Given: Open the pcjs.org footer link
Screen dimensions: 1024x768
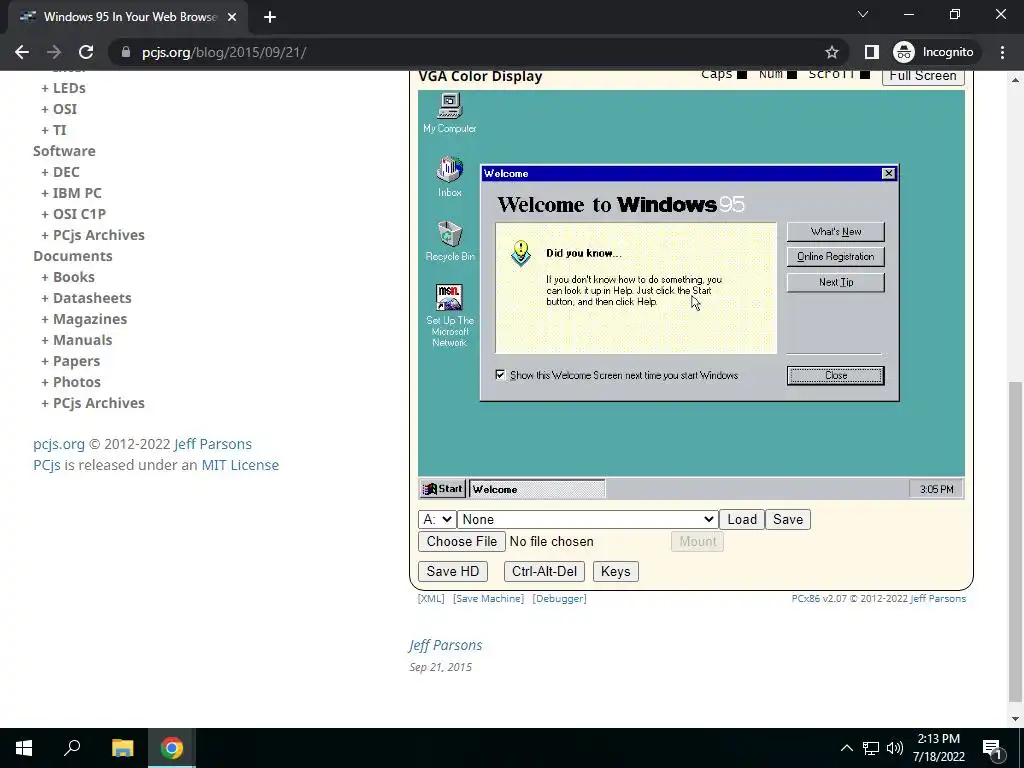Looking at the screenshot, I should click(x=59, y=444).
